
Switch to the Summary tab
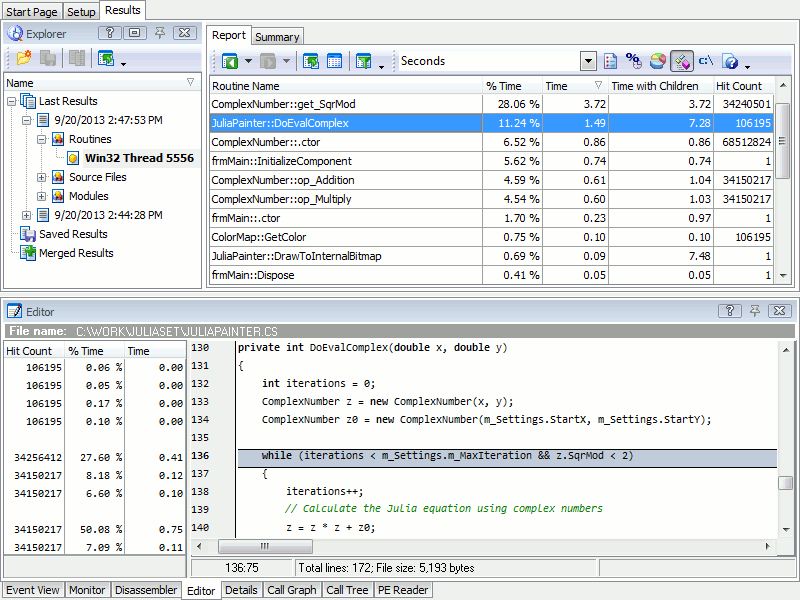point(277,37)
